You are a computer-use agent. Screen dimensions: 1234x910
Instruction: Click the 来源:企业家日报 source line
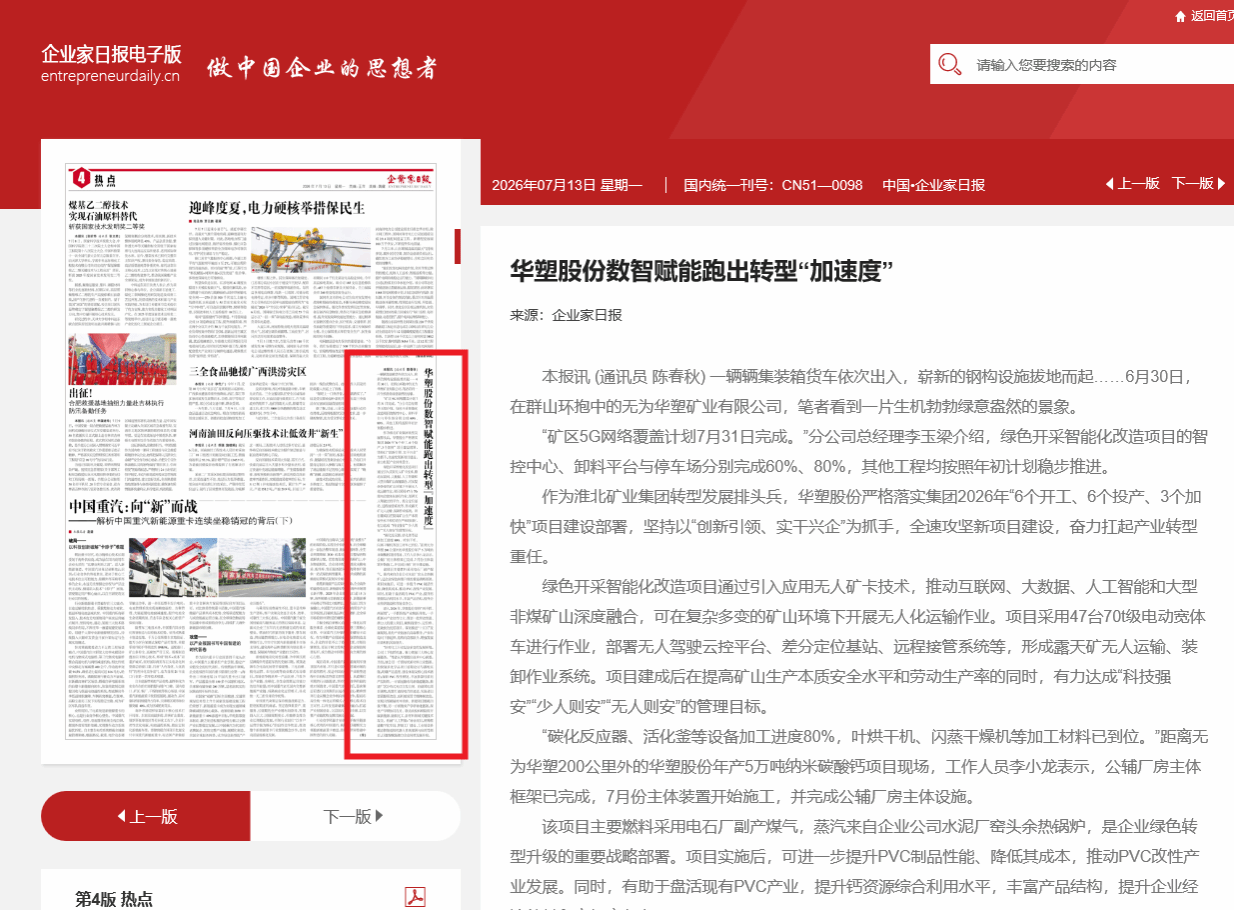pyautogui.click(x=566, y=315)
